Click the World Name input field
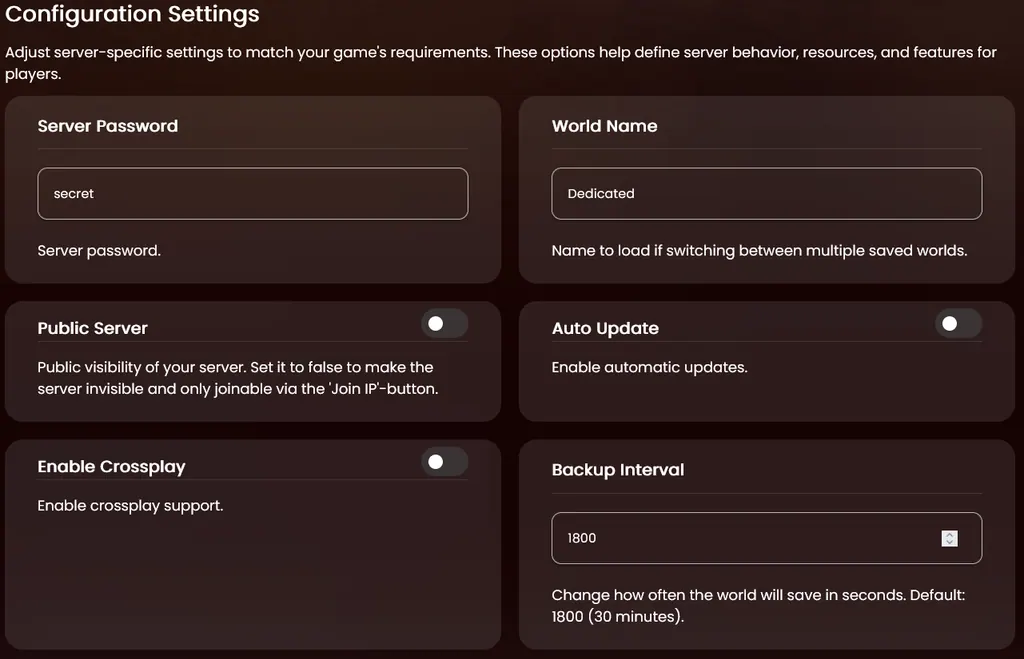Image resolution: width=1024 pixels, height=659 pixels. tap(767, 193)
